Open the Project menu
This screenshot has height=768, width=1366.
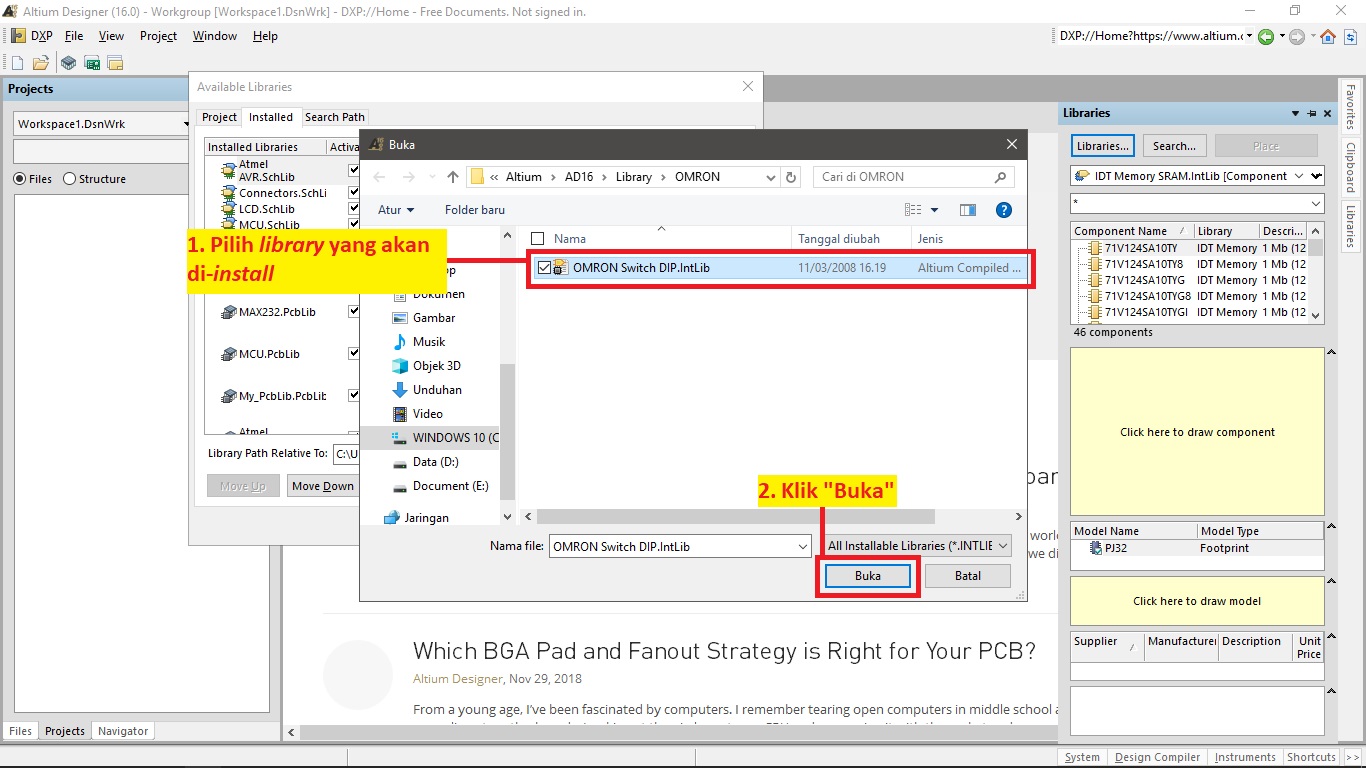pyautogui.click(x=158, y=36)
